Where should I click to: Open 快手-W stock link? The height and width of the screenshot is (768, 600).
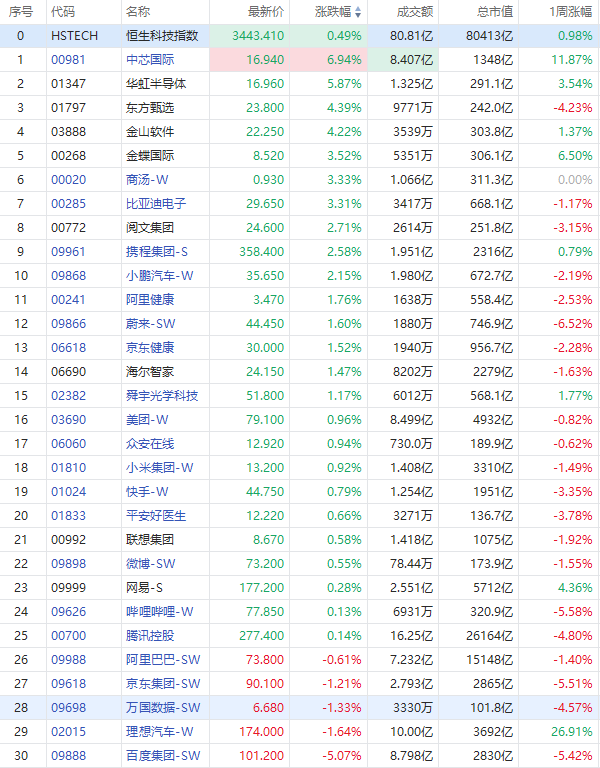[x=147, y=492]
